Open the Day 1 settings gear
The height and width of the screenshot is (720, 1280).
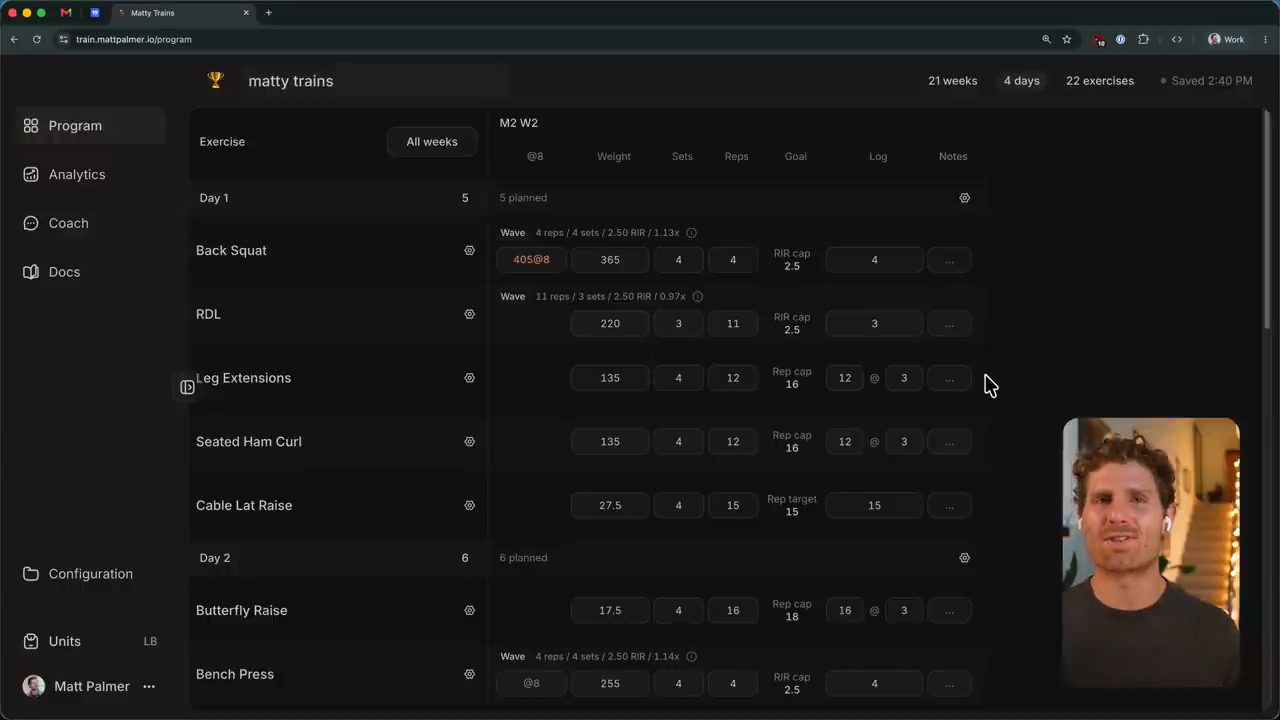click(x=964, y=198)
